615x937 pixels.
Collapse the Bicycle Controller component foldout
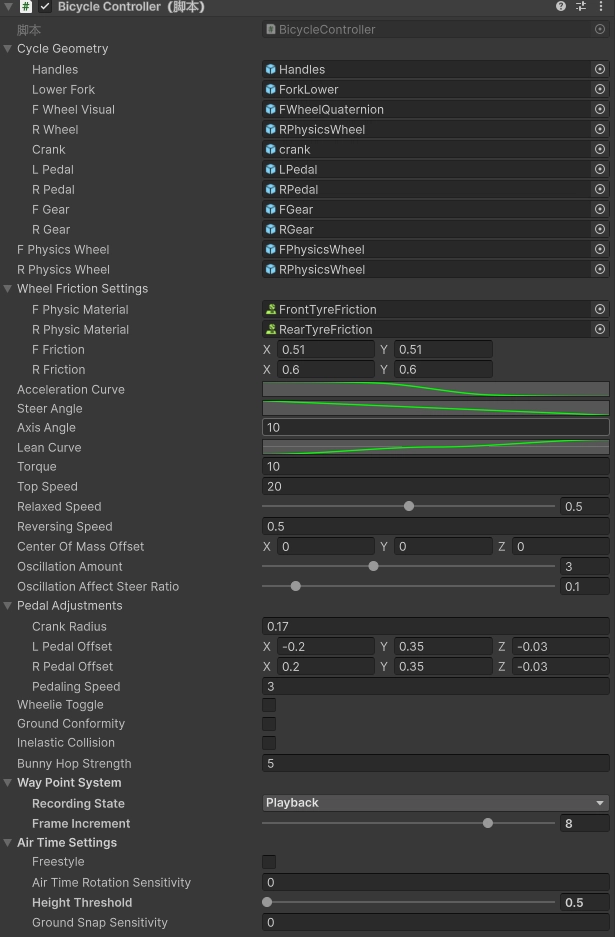pos(8,7)
